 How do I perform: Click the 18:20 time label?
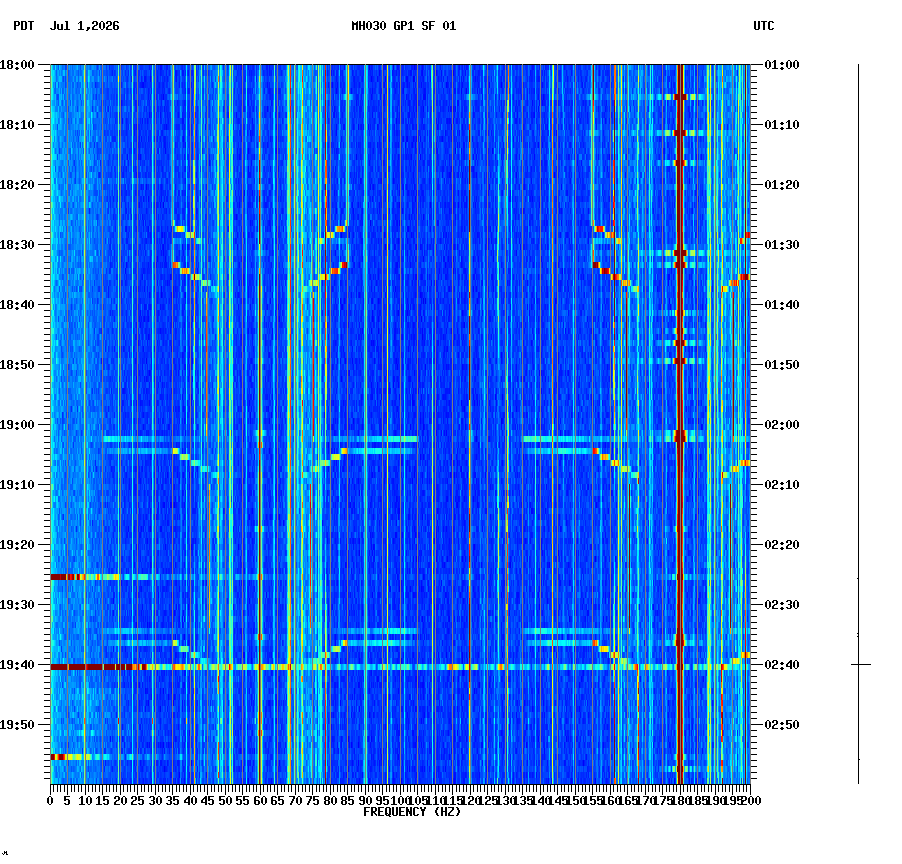click(x=17, y=185)
